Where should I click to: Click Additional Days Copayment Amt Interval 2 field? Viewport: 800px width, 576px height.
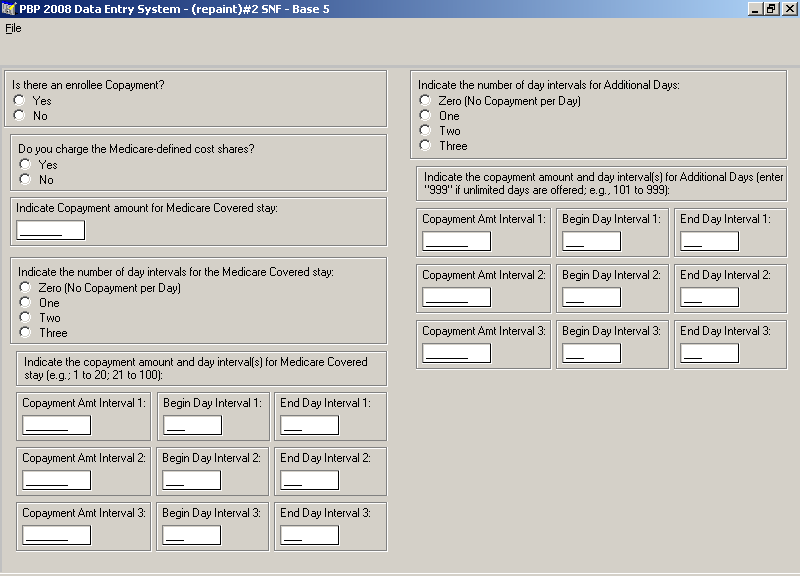click(x=457, y=297)
